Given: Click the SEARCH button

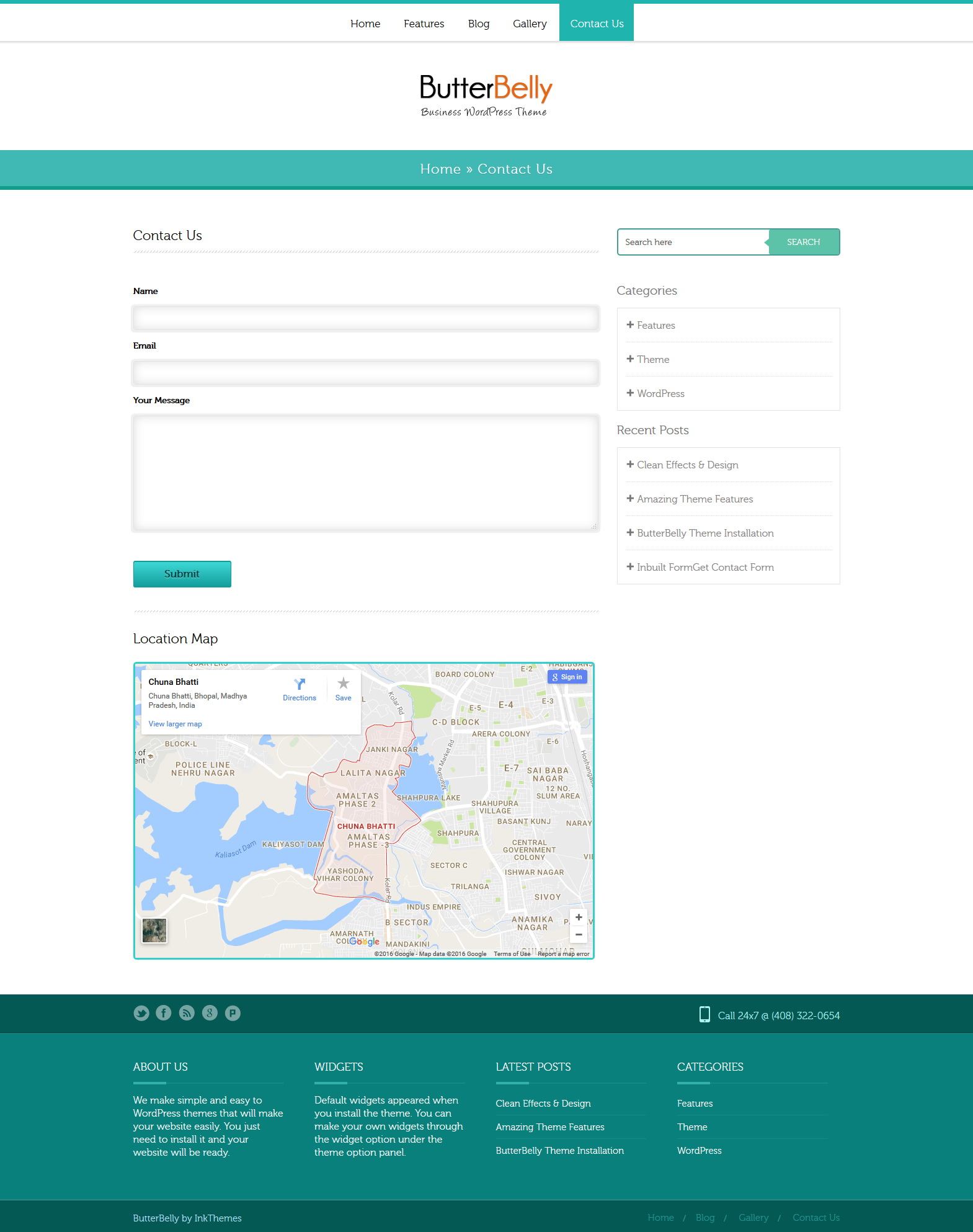Looking at the screenshot, I should pyautogui.click(x=804, y=242).
